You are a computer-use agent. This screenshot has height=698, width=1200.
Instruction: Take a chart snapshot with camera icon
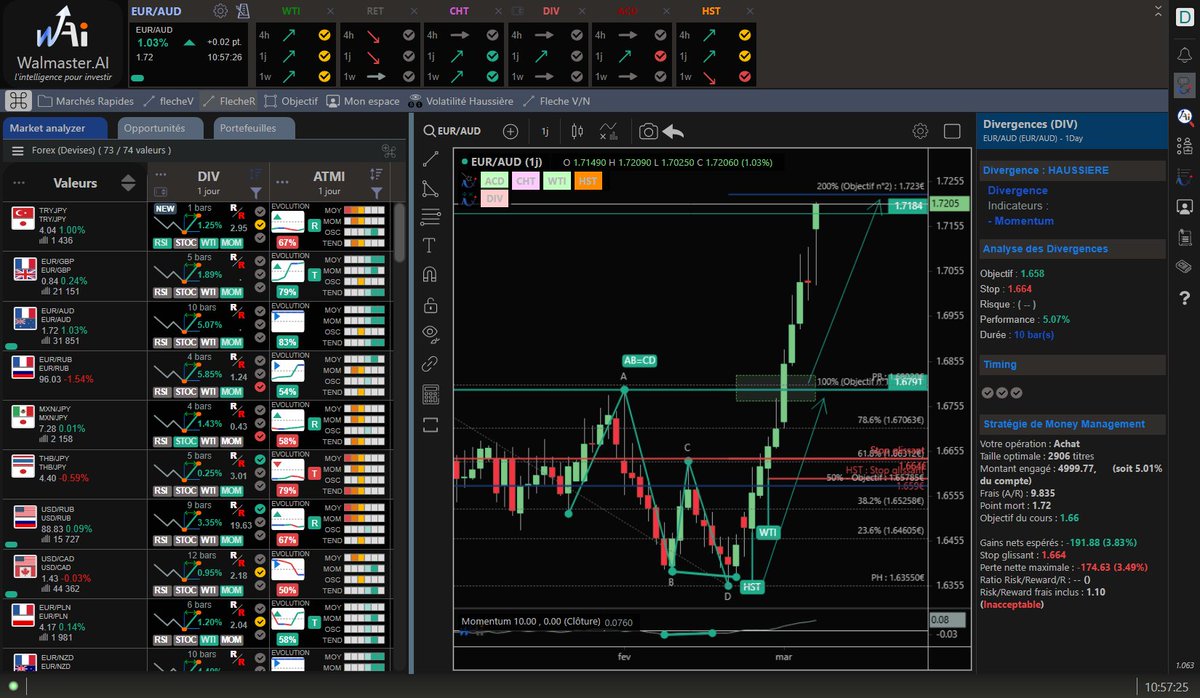tap(648, 131)
